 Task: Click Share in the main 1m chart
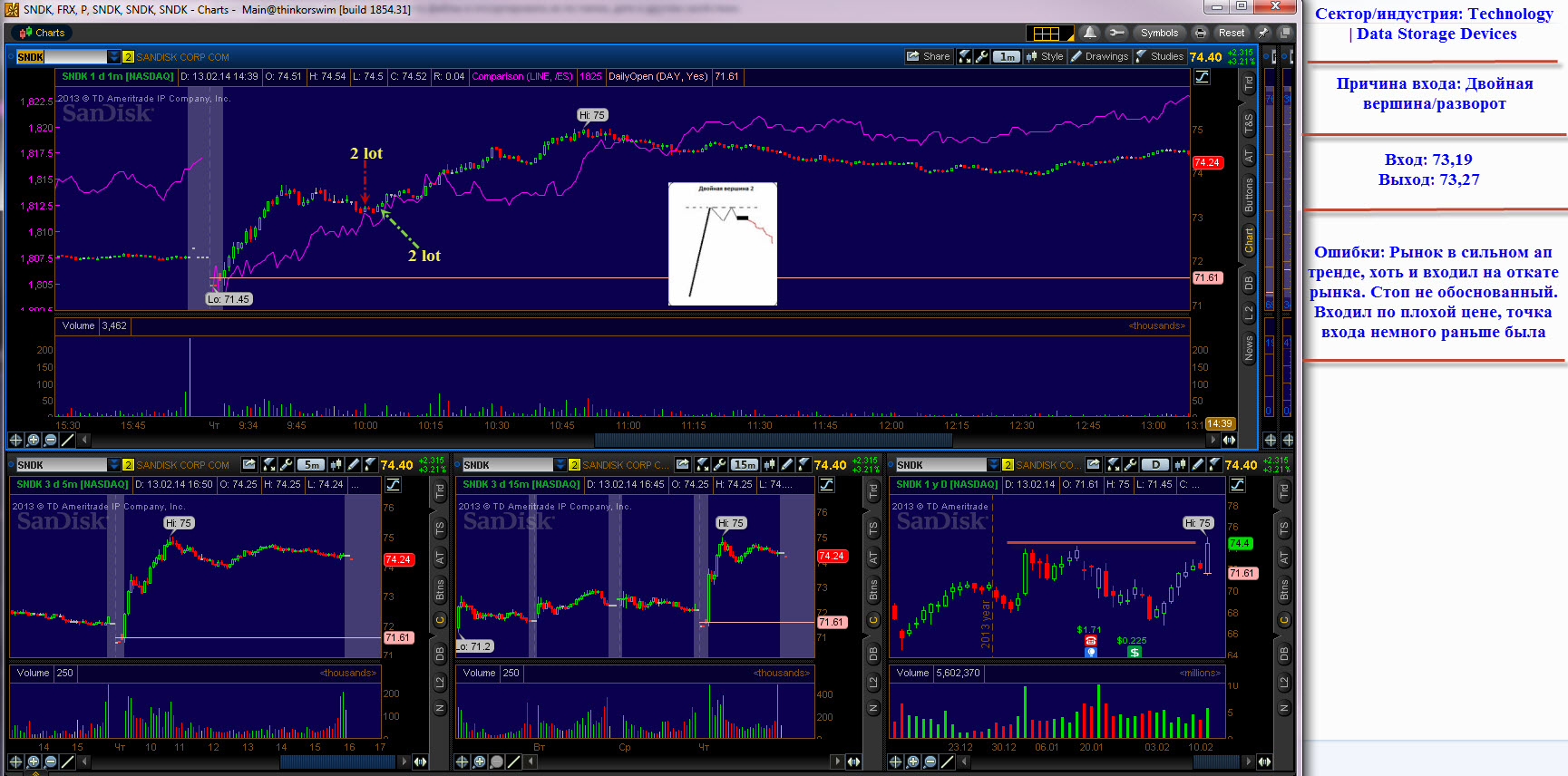(x=929, y=56)
